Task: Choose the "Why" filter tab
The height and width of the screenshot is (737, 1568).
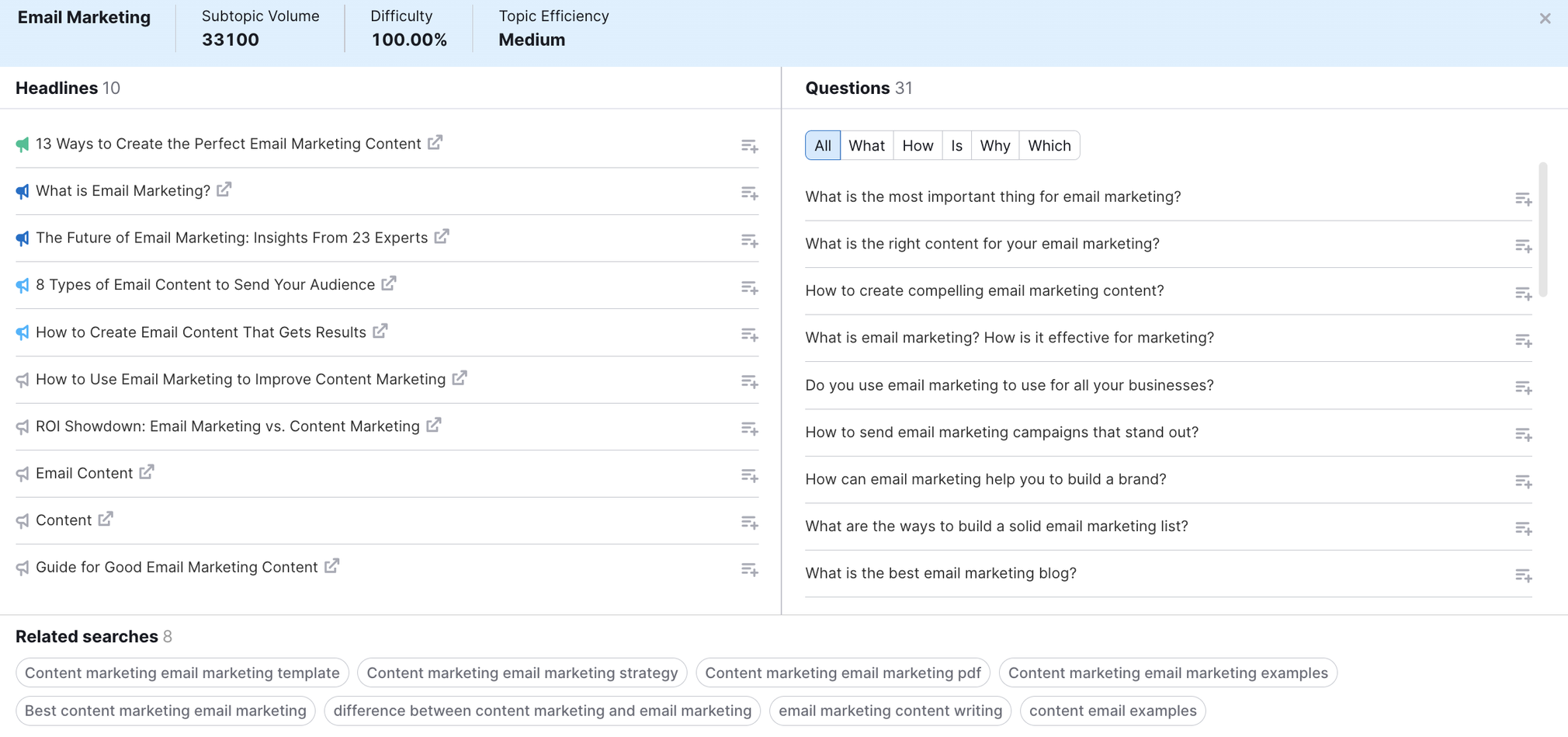Action: [994, 145]
